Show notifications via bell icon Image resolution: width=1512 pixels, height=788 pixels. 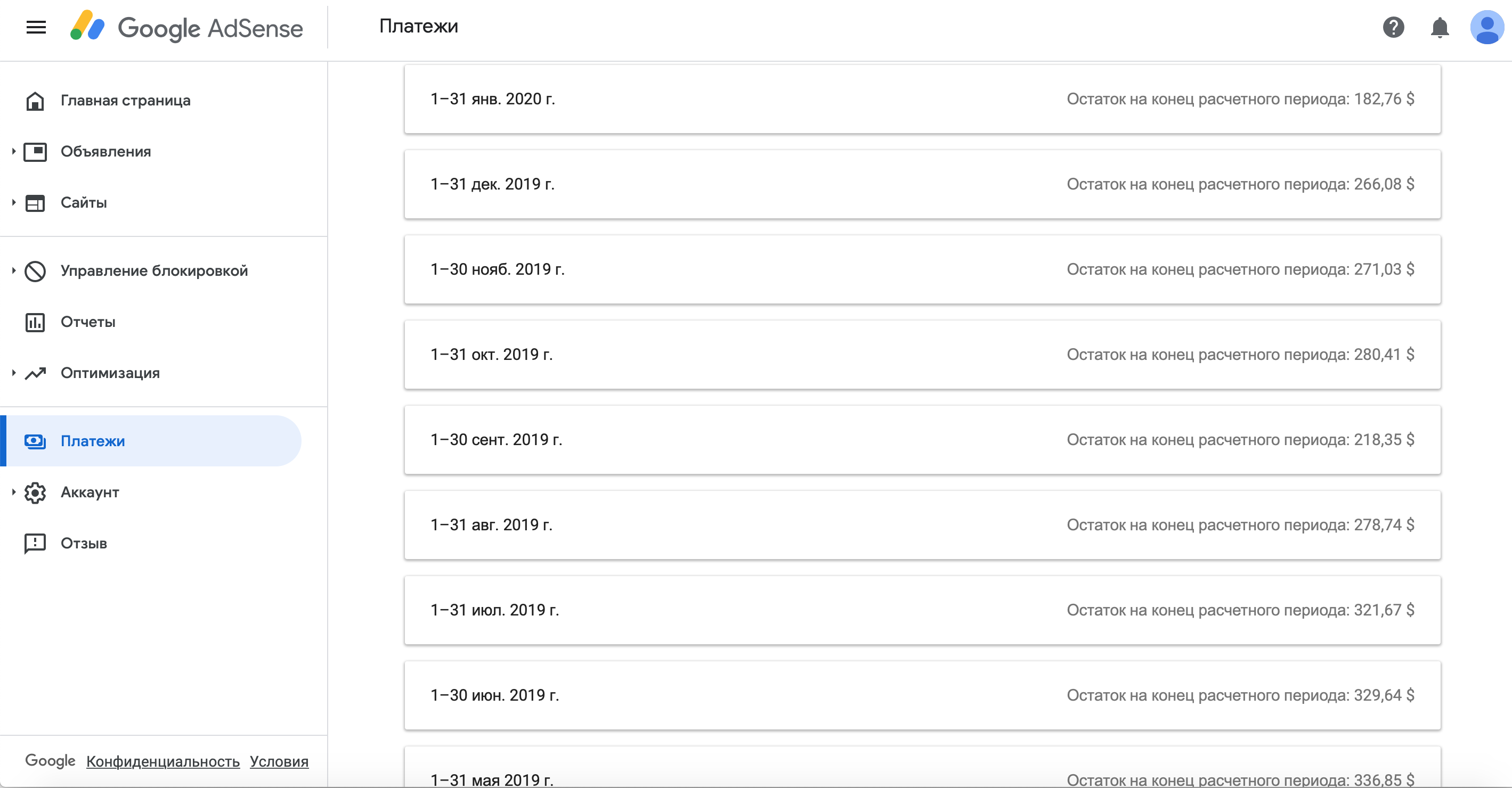[1439, 27]
